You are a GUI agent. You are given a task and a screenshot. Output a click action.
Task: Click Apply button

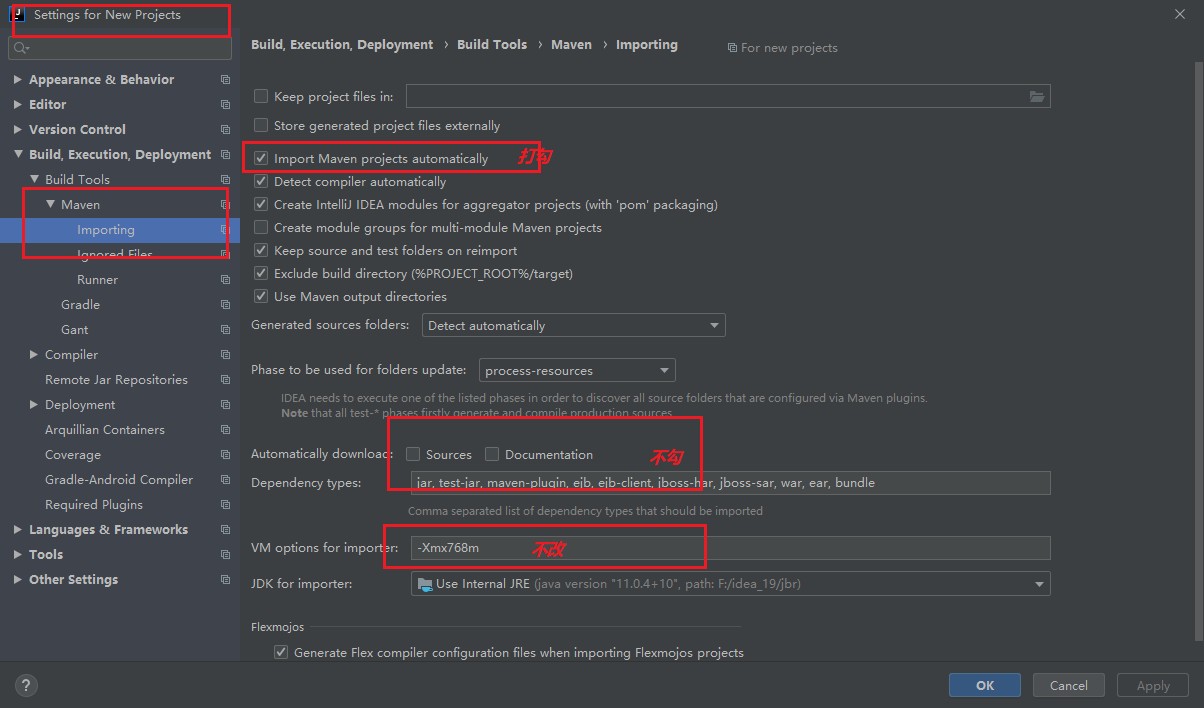1153,685
